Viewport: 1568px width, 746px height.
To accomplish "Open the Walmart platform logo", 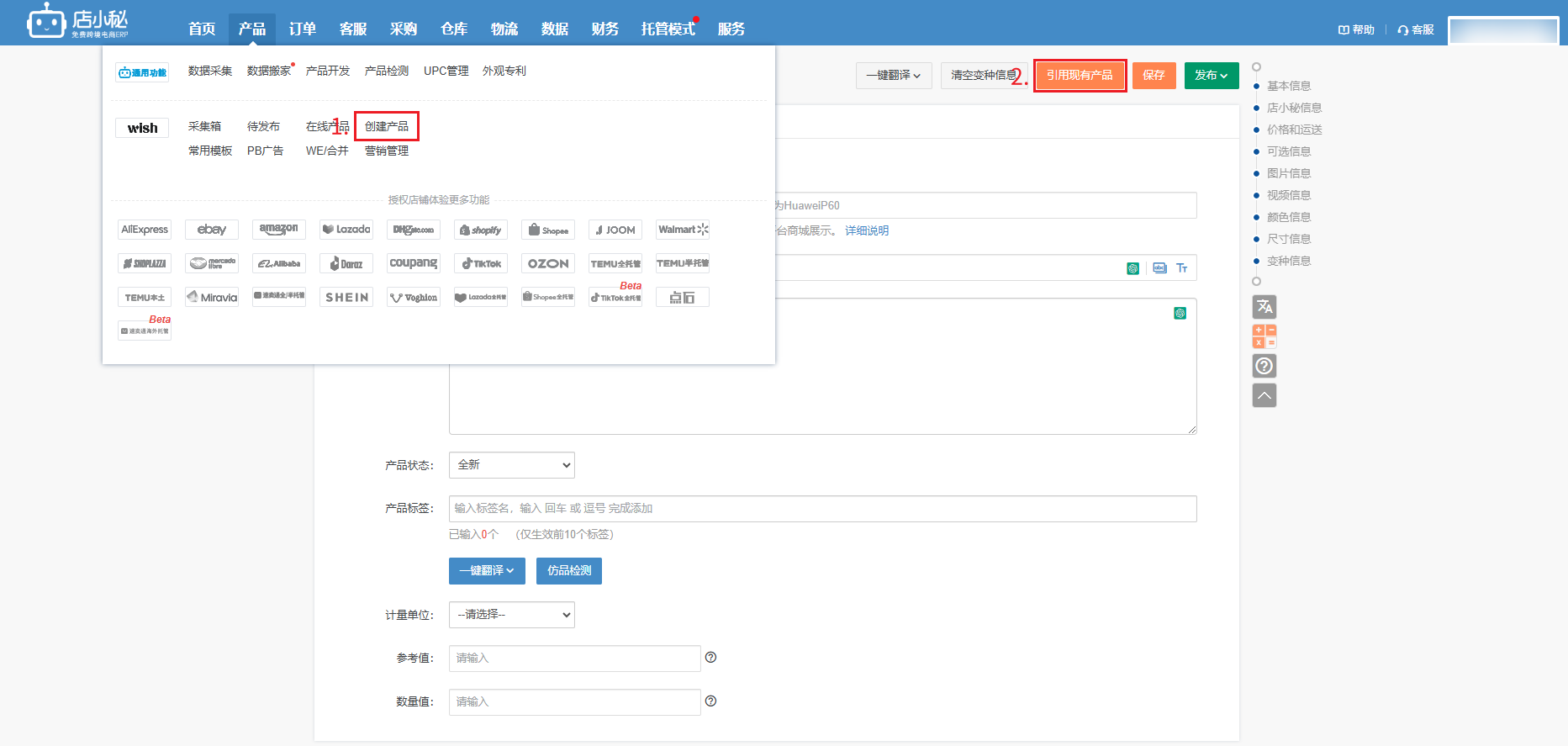I will (x=683, y=230).
